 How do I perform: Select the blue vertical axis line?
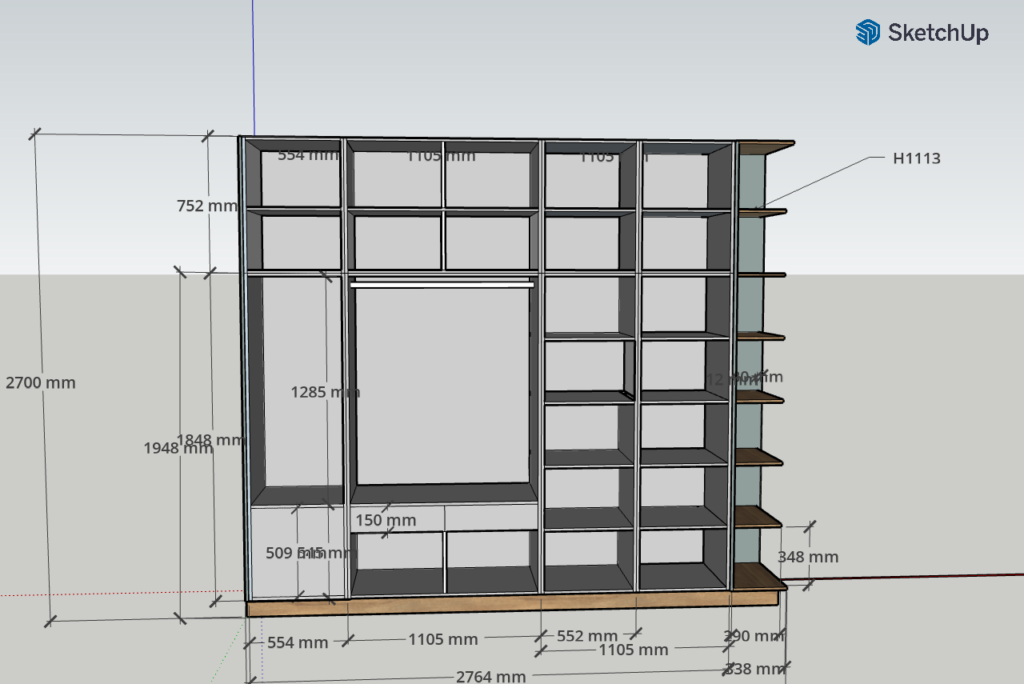[253, 60]
